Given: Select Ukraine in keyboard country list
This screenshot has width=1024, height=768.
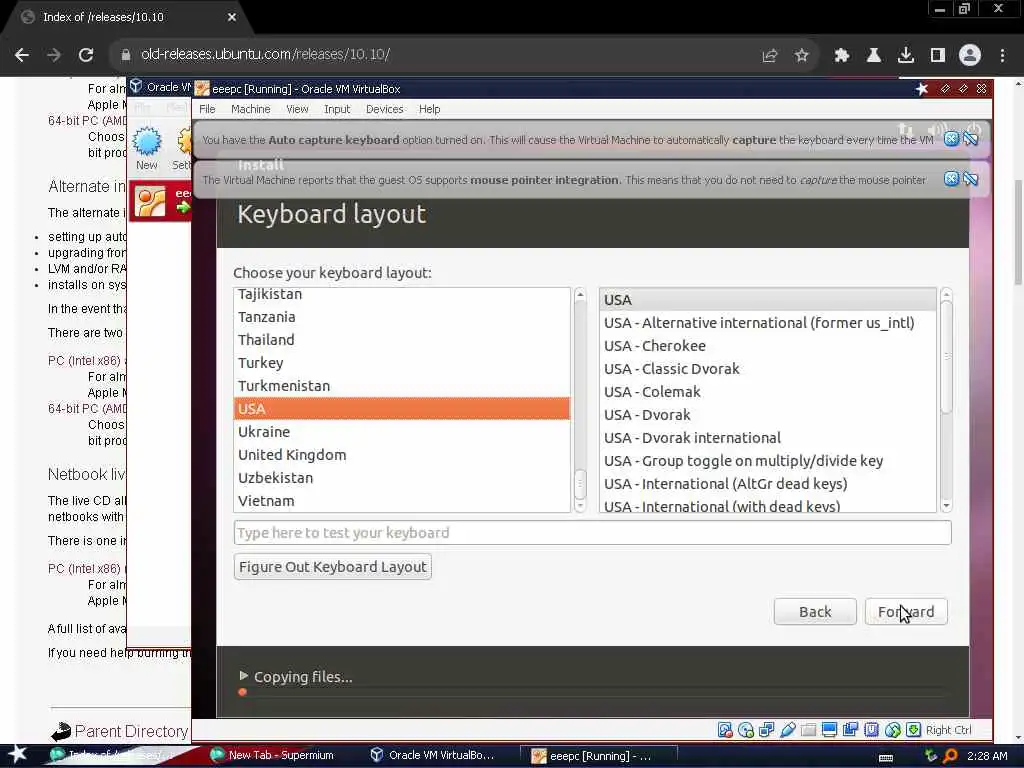Looking at the screenshot, I should 402,432.
